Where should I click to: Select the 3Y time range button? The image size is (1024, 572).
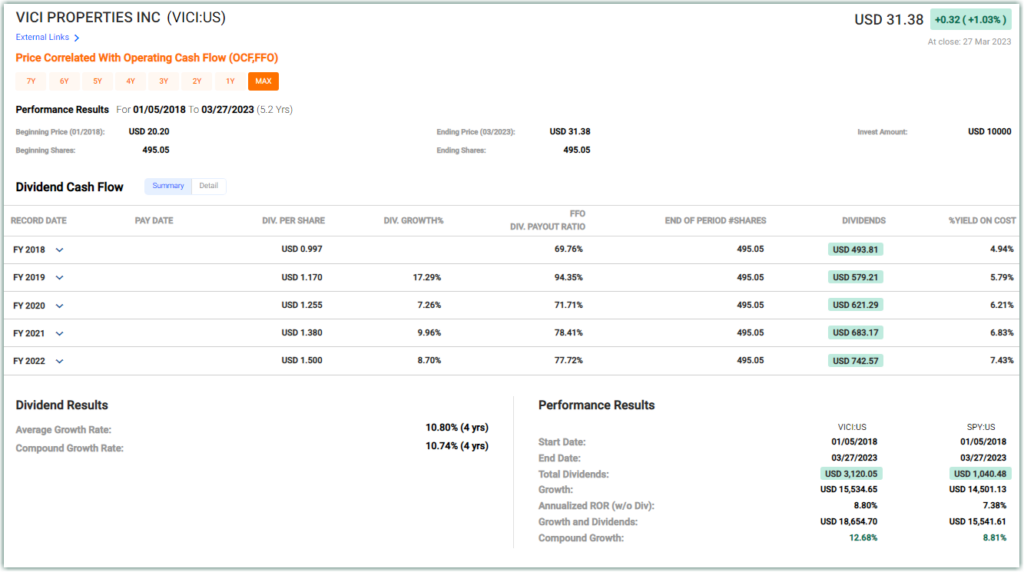[164, 81]
